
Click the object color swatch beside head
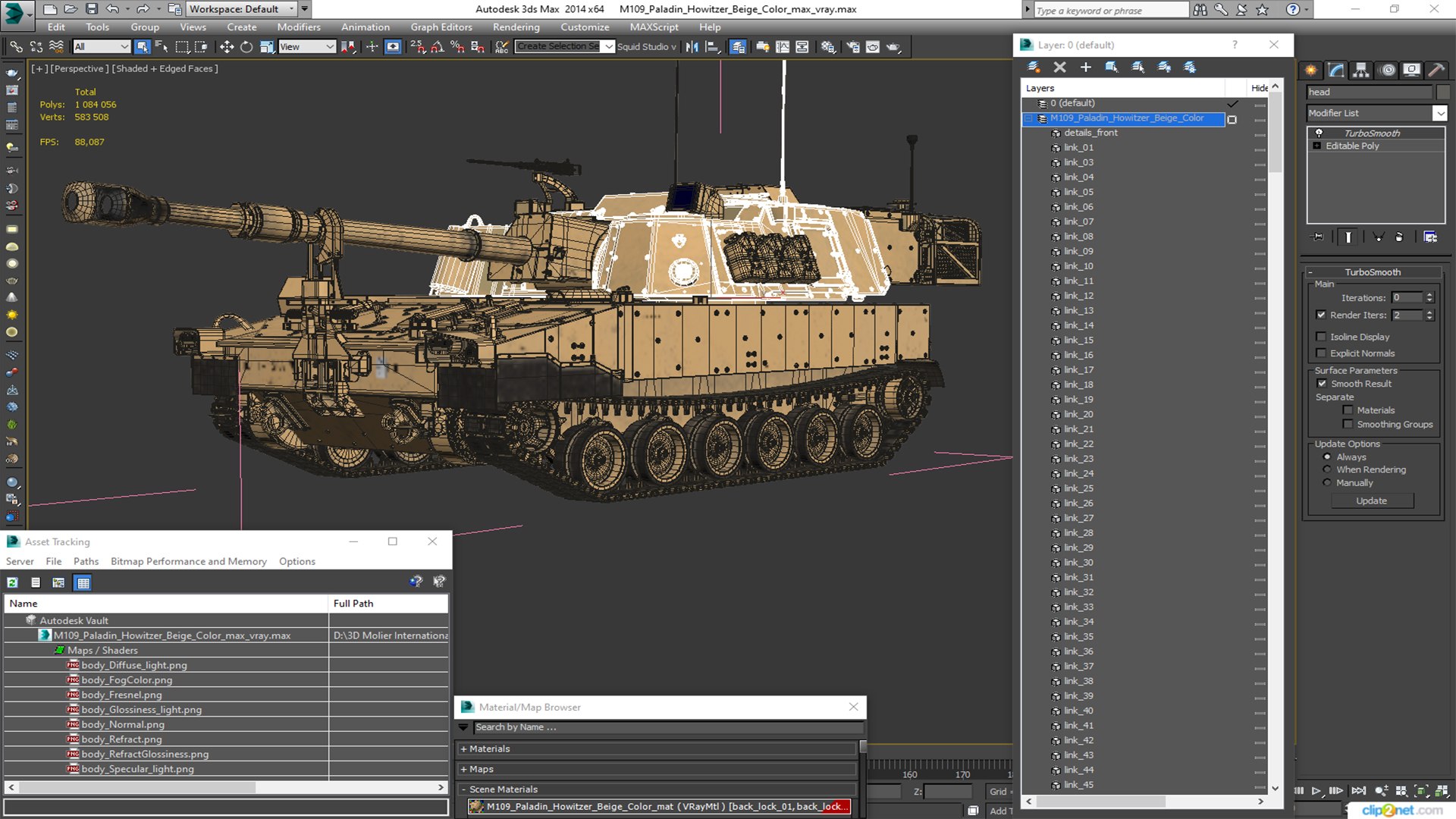pos(1442,92)
